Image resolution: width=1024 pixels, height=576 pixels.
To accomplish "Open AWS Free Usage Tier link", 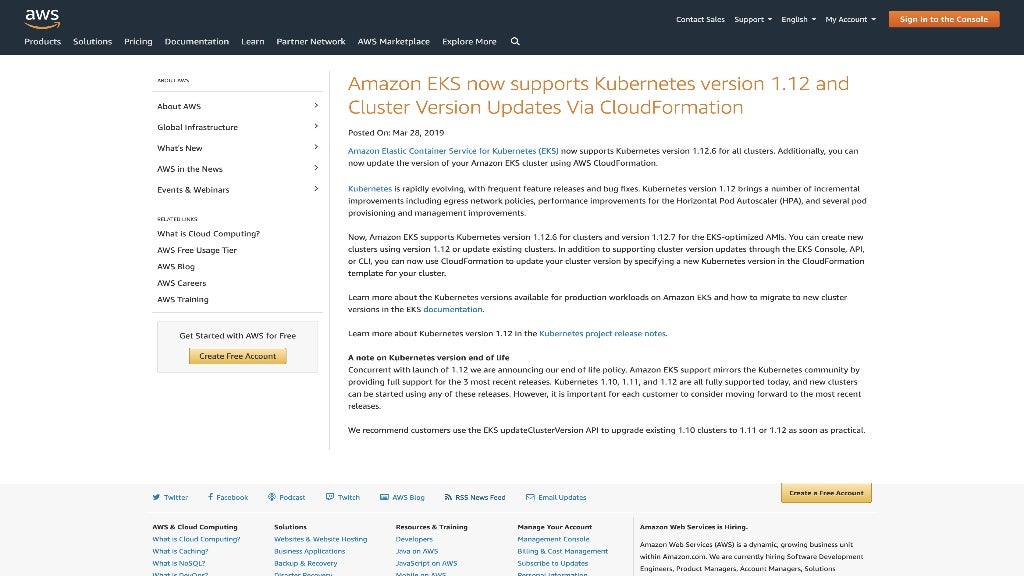I will click(x=197, y=250).
